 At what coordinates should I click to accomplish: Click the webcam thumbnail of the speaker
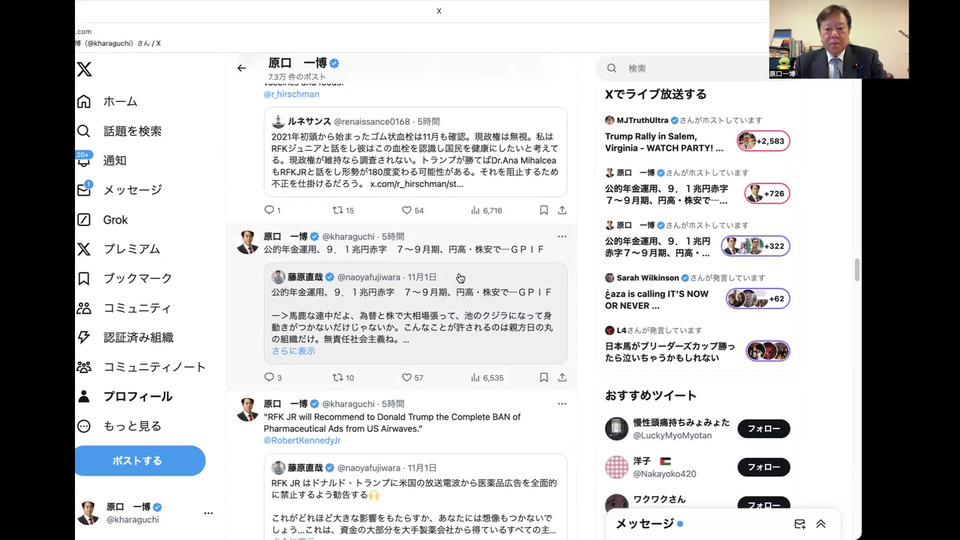click(x=839, y=39)
